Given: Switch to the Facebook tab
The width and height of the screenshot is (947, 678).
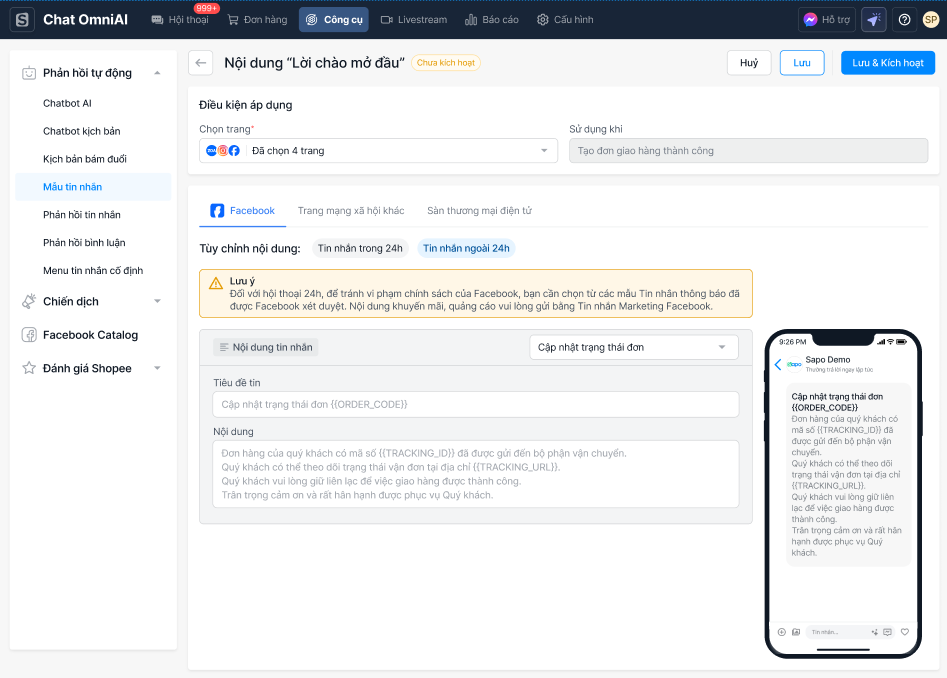Looking at the screenshot, I should (x=242, y=211).
